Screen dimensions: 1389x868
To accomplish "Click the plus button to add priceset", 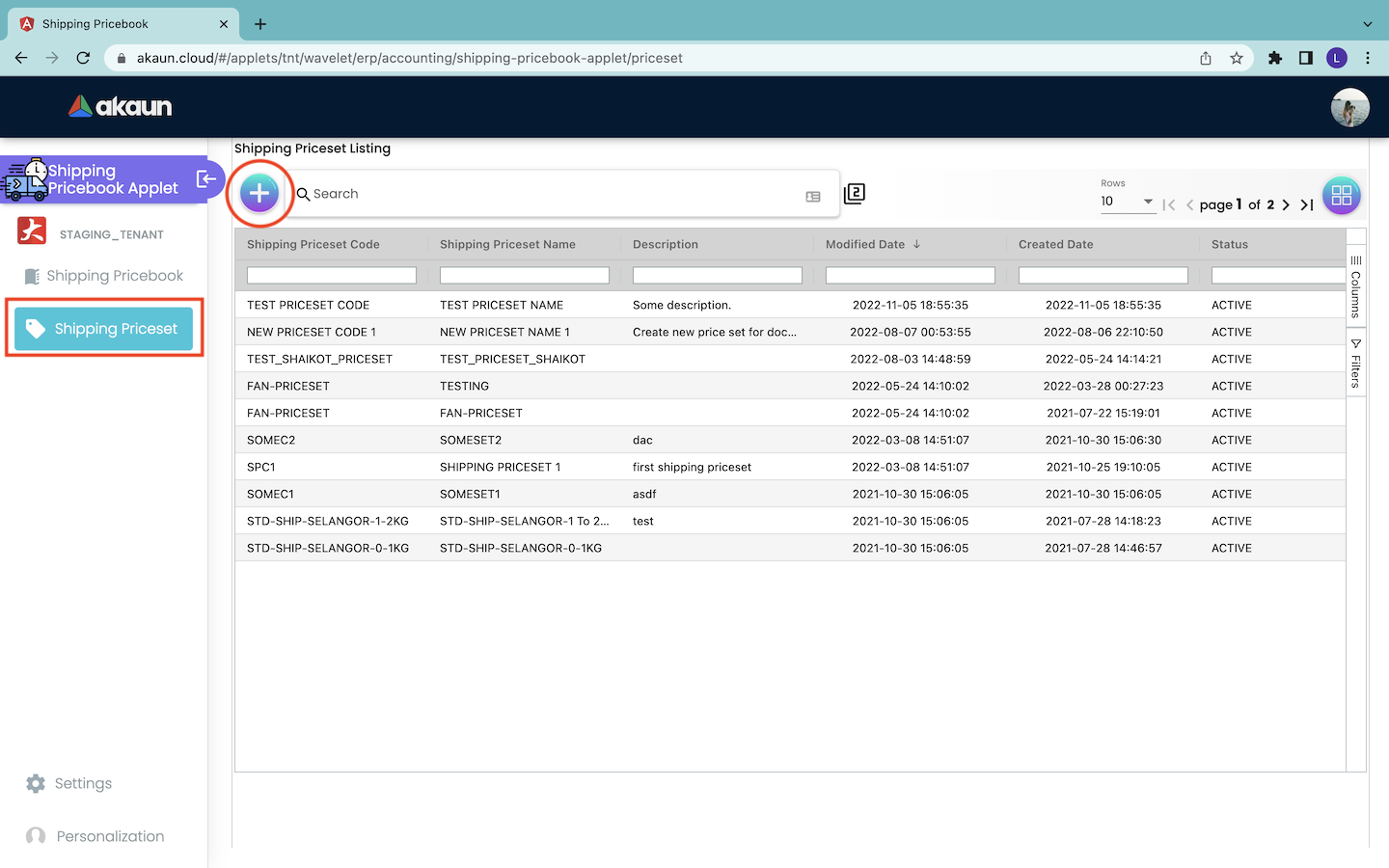I will 259,193.
